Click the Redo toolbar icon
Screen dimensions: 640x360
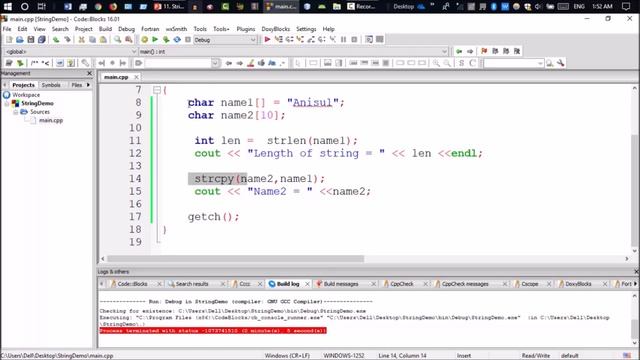pos(67,40)
